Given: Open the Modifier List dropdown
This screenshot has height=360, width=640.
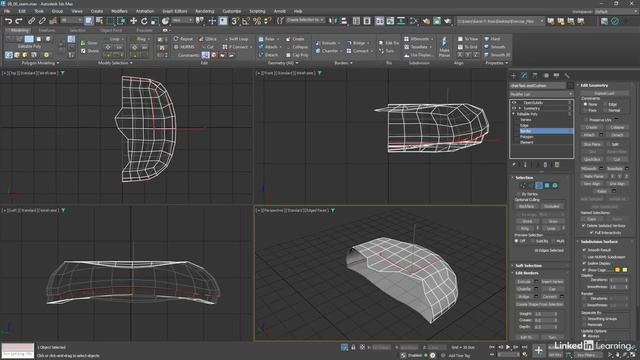Looking at the screenshot, I should [541, 94].
